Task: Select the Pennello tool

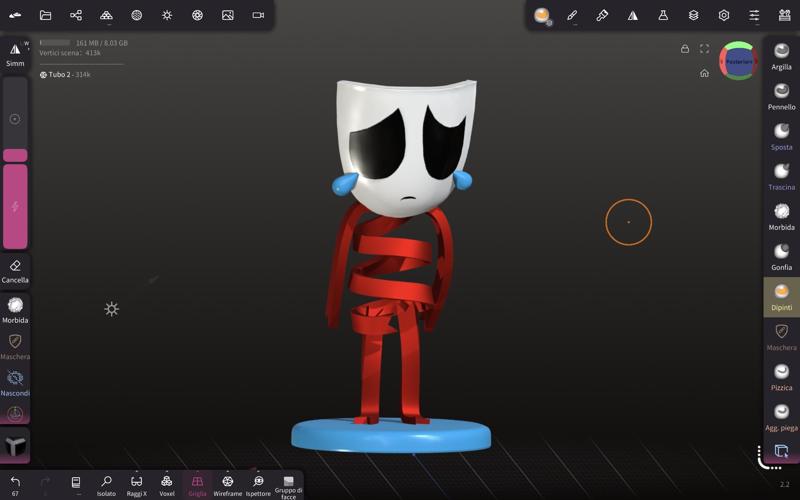Action: [x=781, y=96]
